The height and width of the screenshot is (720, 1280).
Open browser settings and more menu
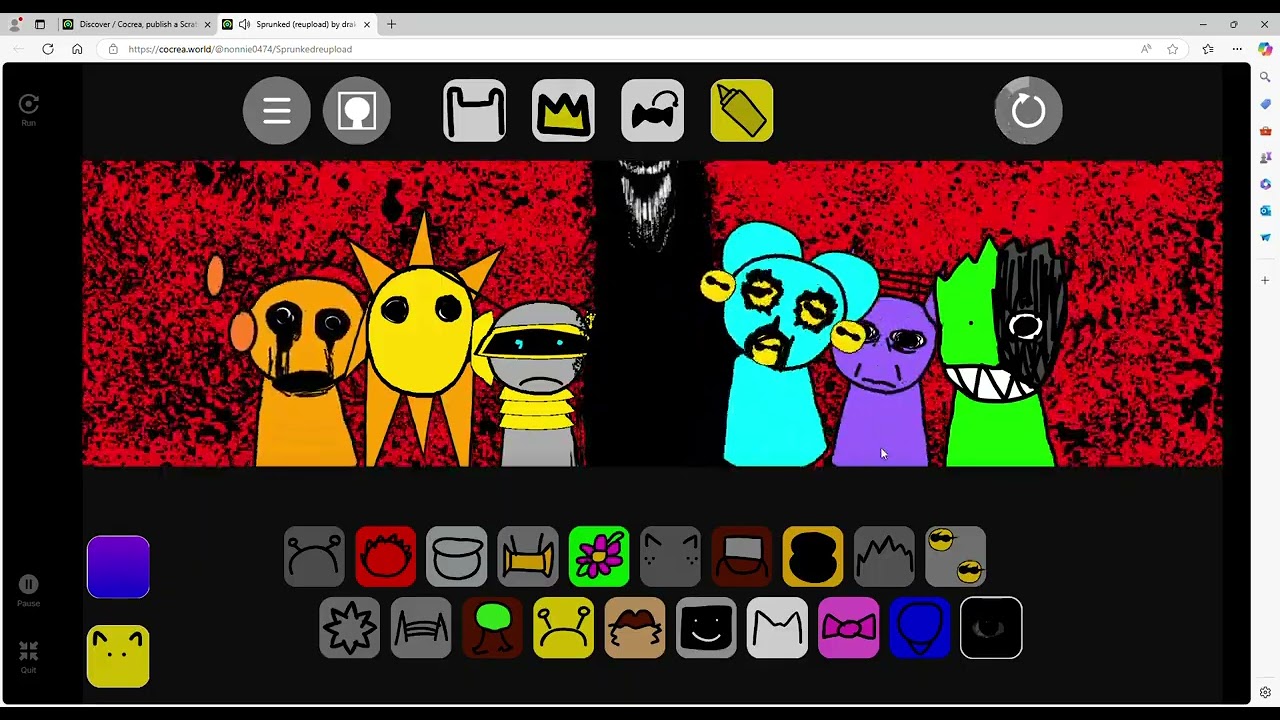(1237, 49)
